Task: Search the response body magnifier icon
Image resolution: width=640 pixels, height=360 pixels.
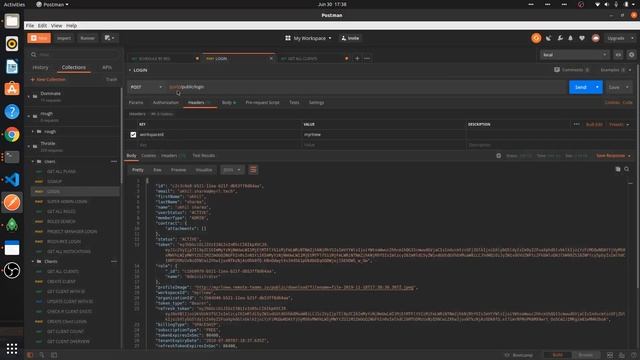Action: [x=627, y=169]
